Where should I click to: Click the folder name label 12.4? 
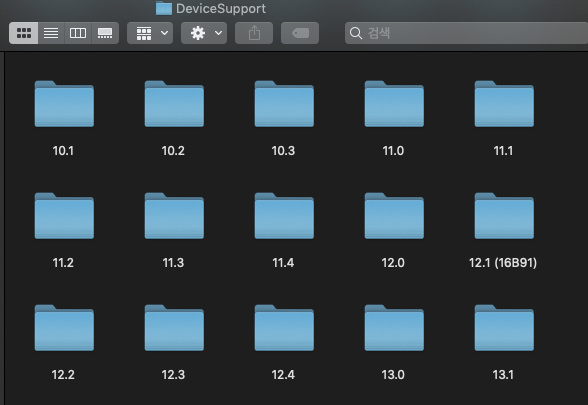coord(283,375)
